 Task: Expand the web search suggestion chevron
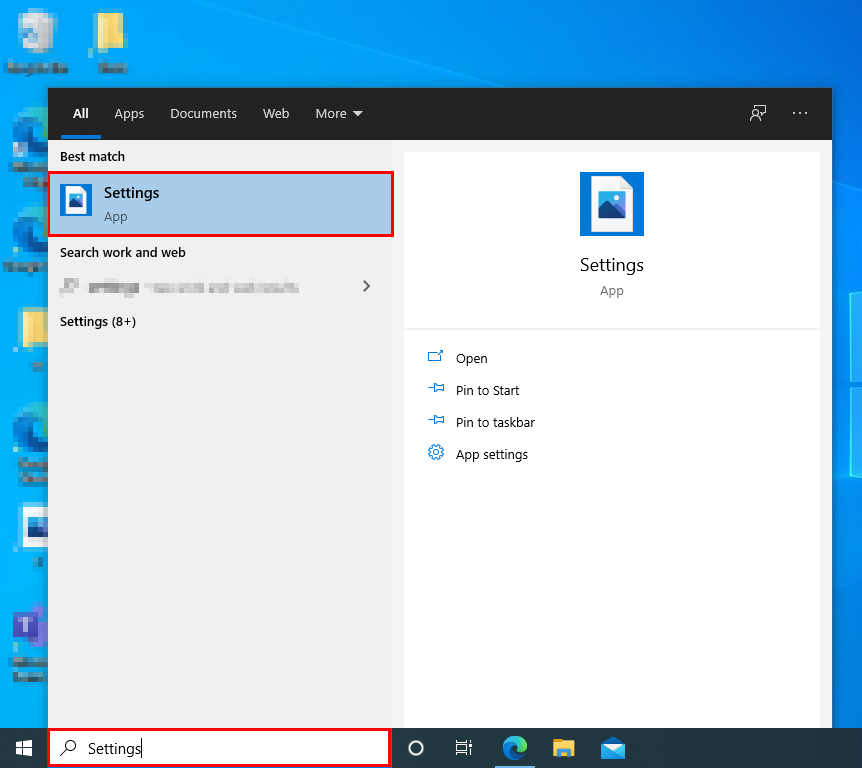367,286
